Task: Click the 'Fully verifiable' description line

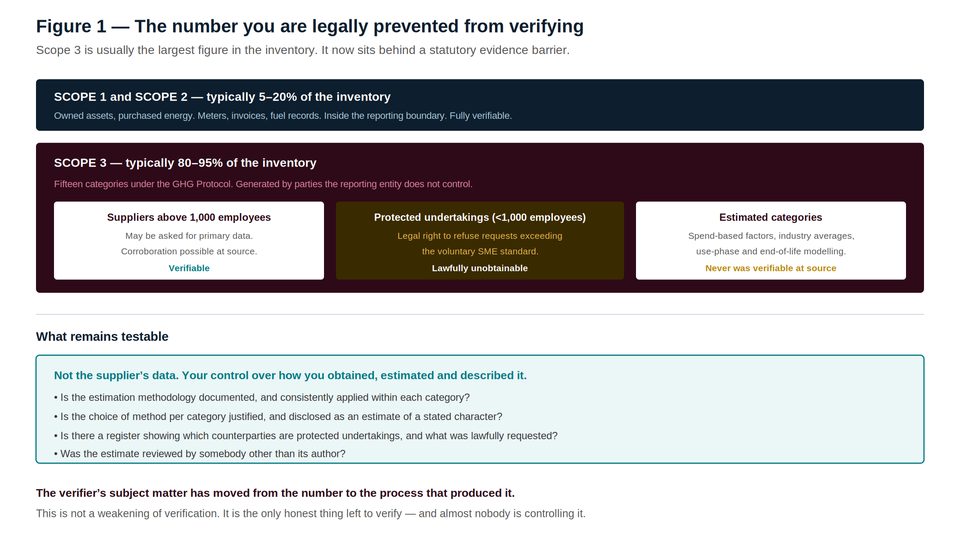Action: click(283, 116)
